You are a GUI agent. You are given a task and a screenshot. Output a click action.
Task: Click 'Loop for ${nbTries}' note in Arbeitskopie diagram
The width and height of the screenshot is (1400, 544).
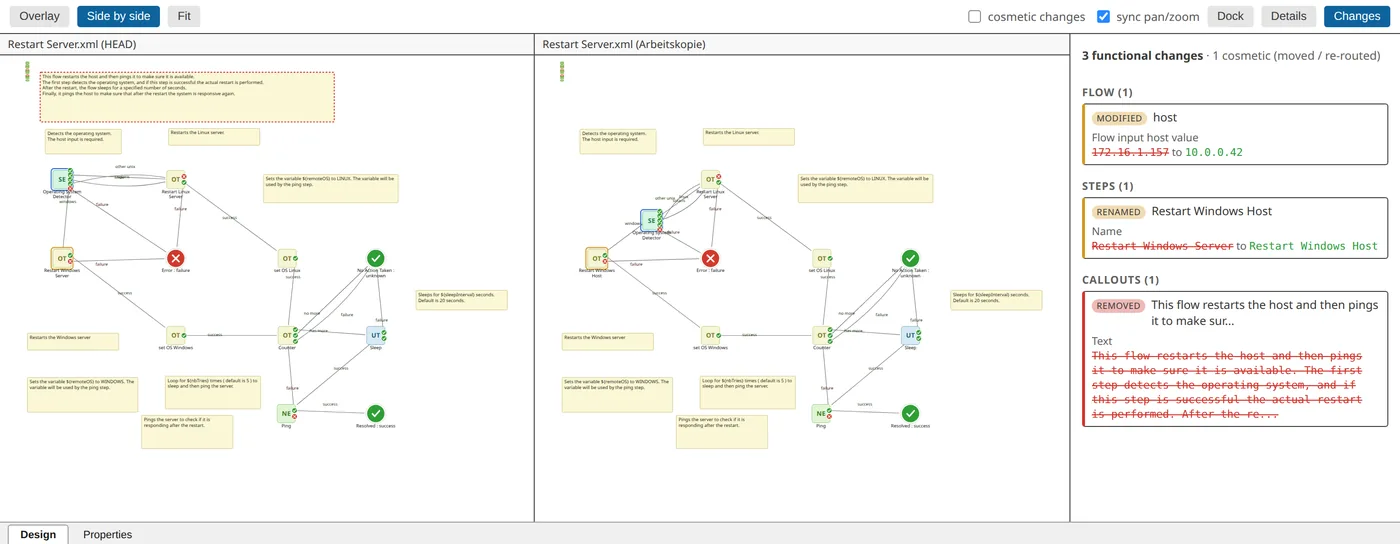[x=746, y=392]
